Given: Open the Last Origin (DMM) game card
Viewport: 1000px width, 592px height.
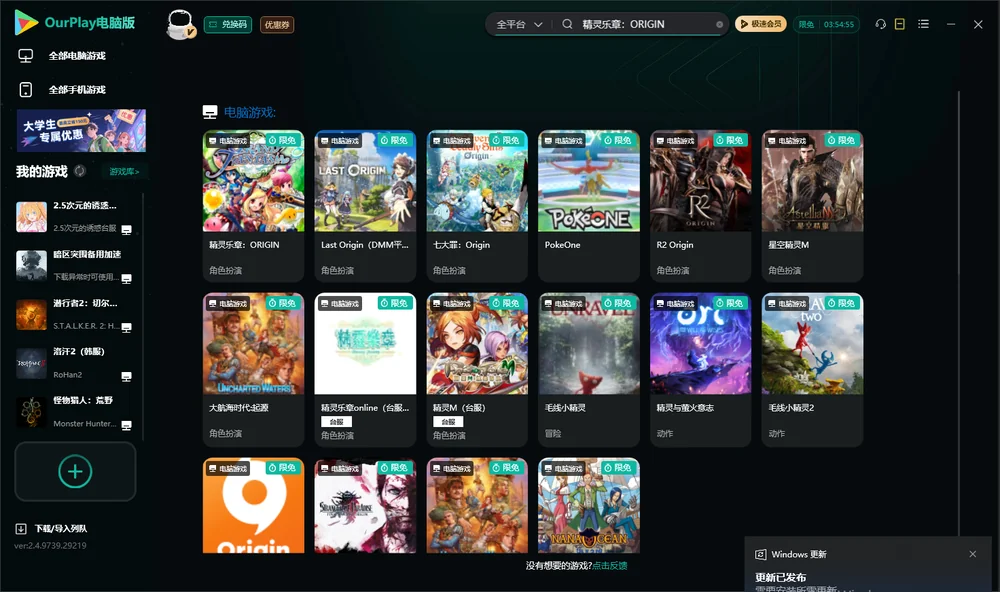Looking at the screenshot, I should pos(365,205).
